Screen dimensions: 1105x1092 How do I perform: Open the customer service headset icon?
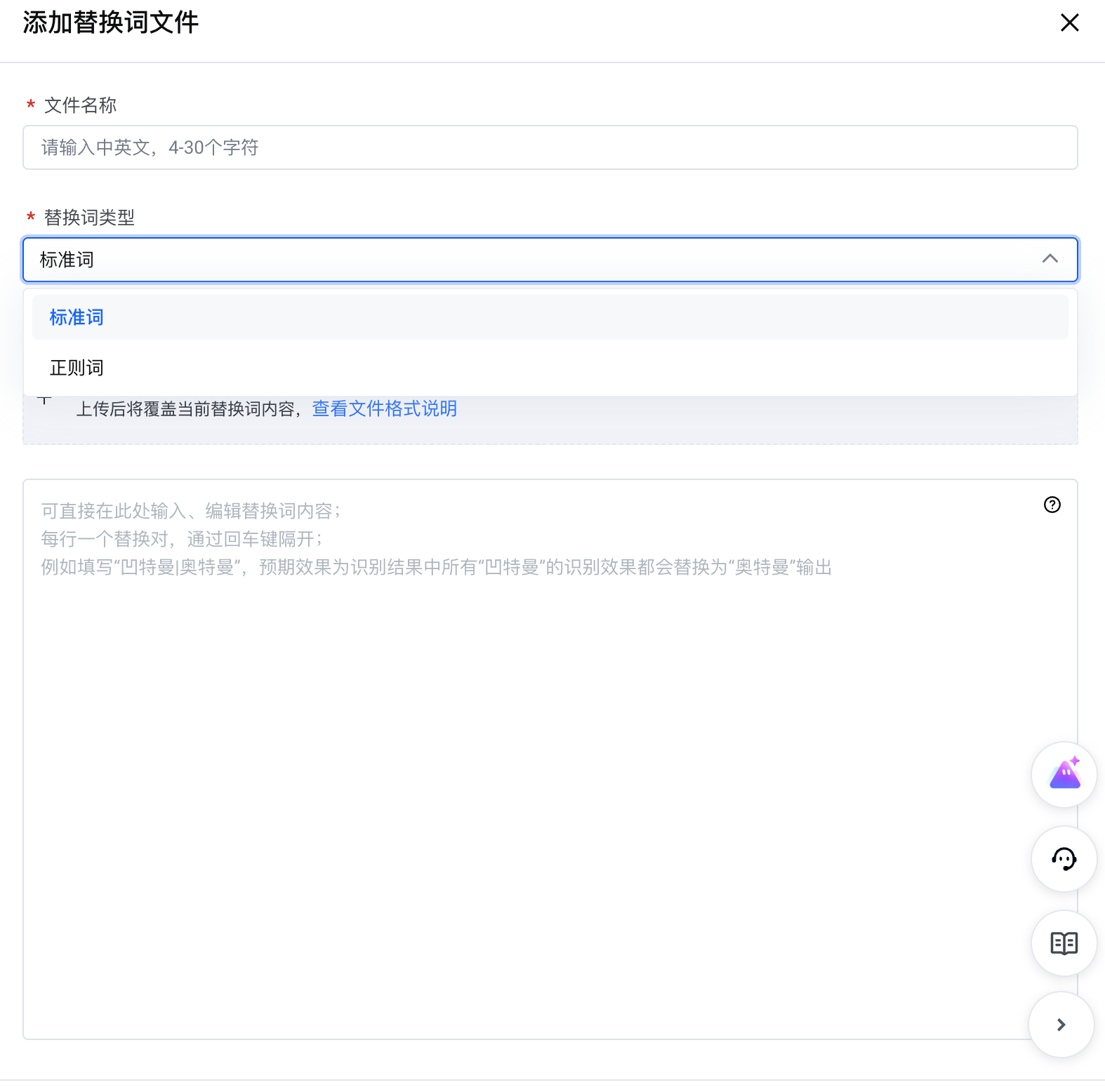pos(1064,859)
